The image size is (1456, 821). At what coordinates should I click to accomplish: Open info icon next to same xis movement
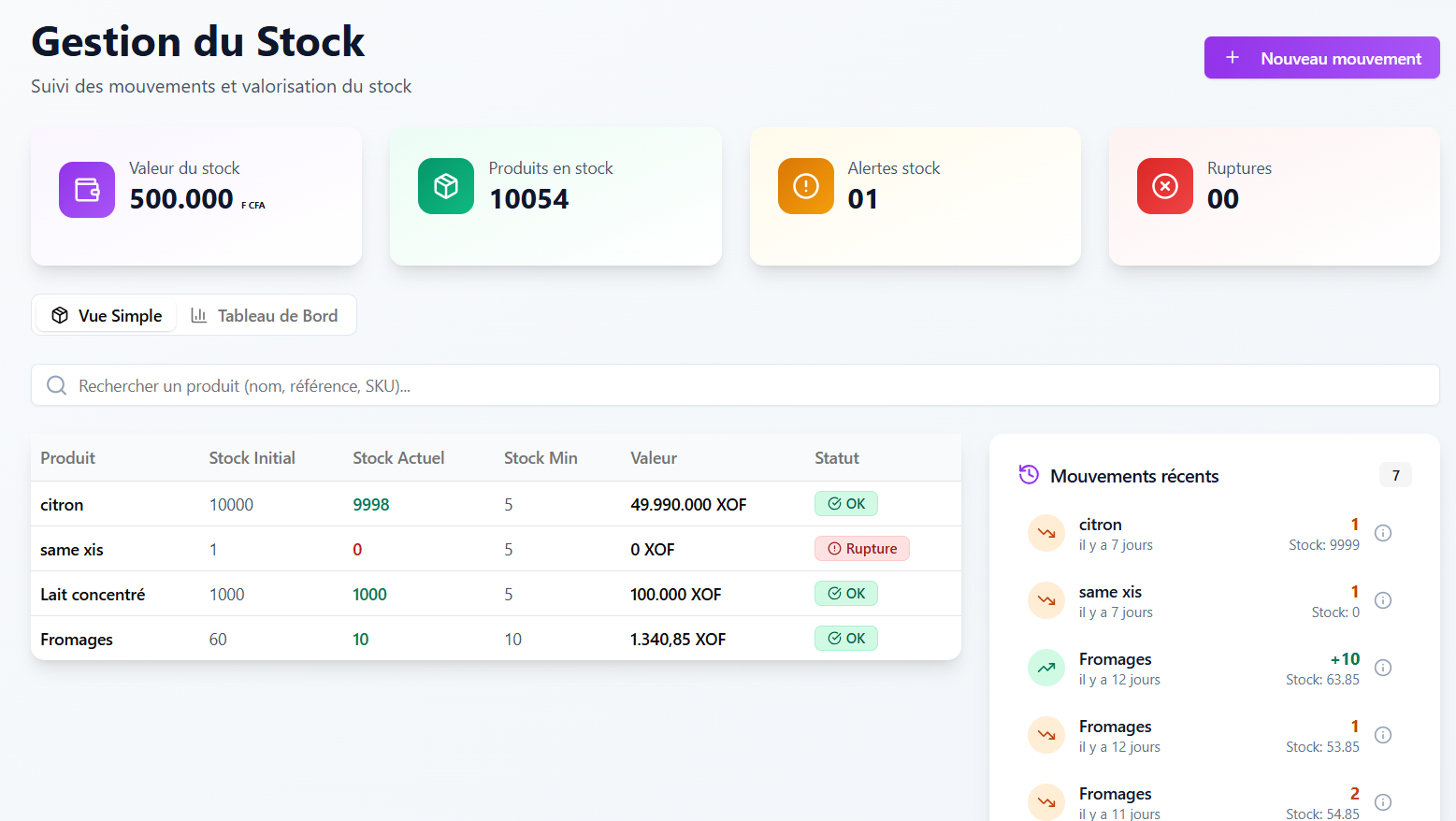[1383, 599]
